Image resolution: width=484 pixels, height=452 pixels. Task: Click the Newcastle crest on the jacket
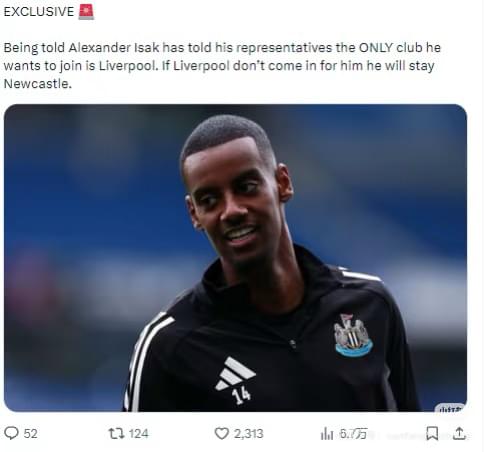click(353, 335)
